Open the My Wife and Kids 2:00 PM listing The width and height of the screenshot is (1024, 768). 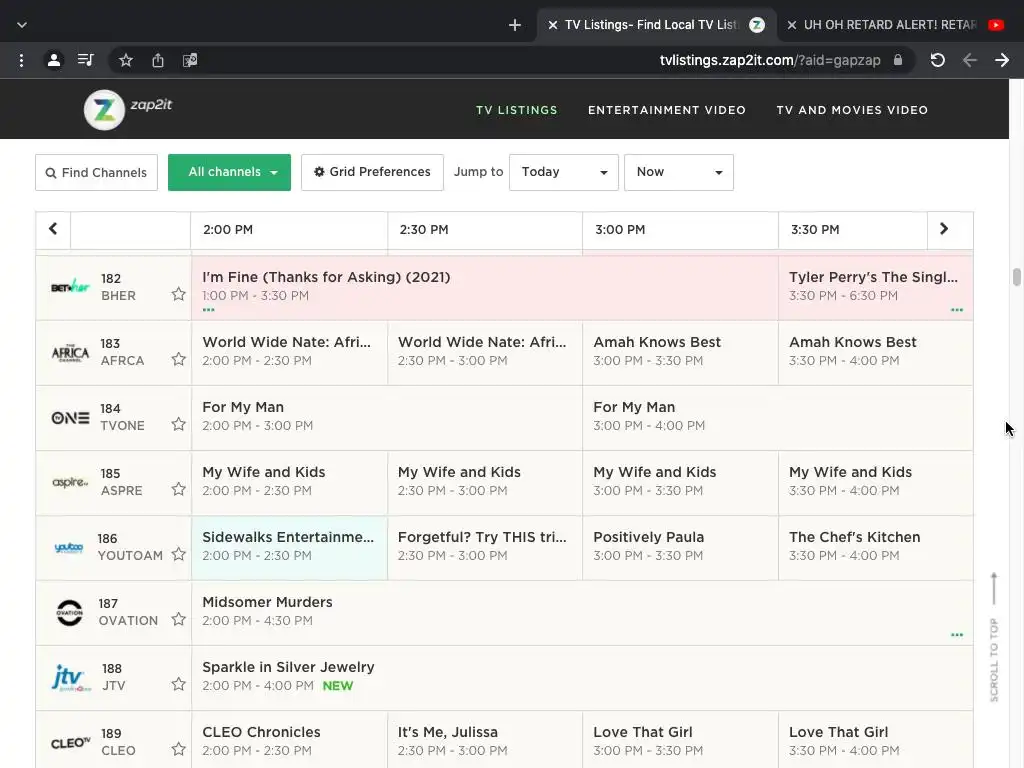[289, 482]
